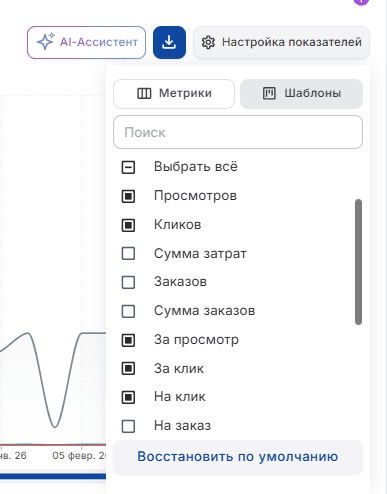Image resolution: width=387 pixels, height=494 pixels.
Task: Click the metrics list scrollbar thumb
Action: tap(358, 262)
